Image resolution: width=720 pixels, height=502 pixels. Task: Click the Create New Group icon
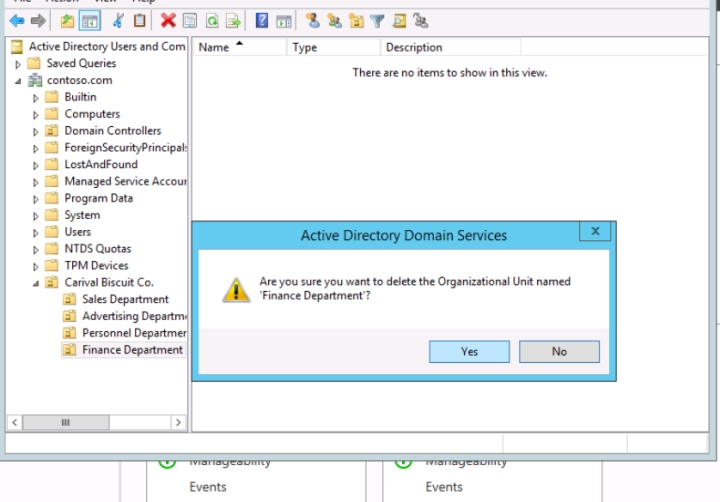334,21
